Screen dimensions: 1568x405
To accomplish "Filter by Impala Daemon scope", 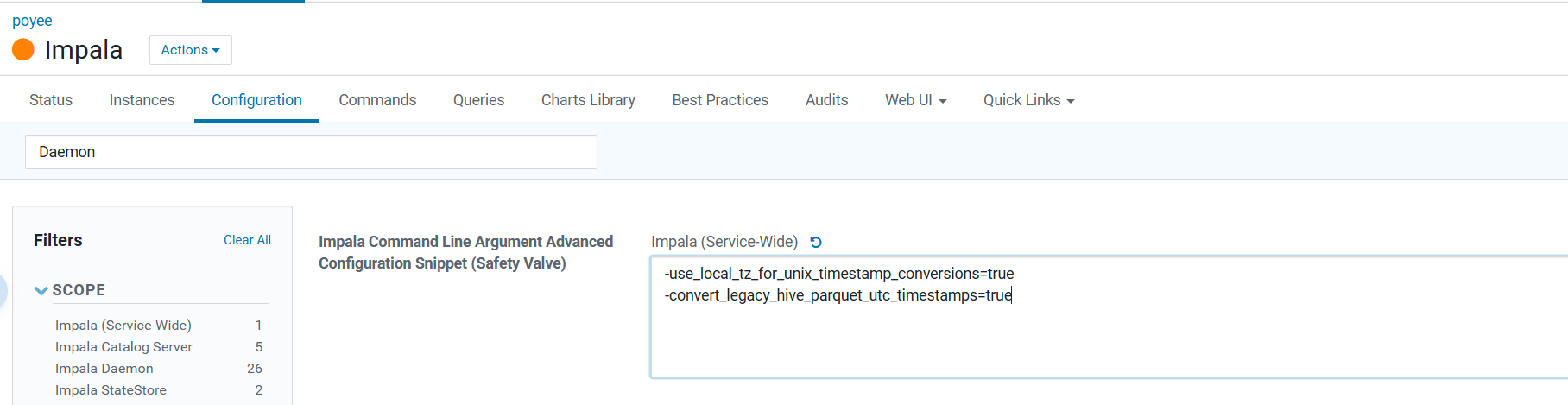I will click(104, 369).
